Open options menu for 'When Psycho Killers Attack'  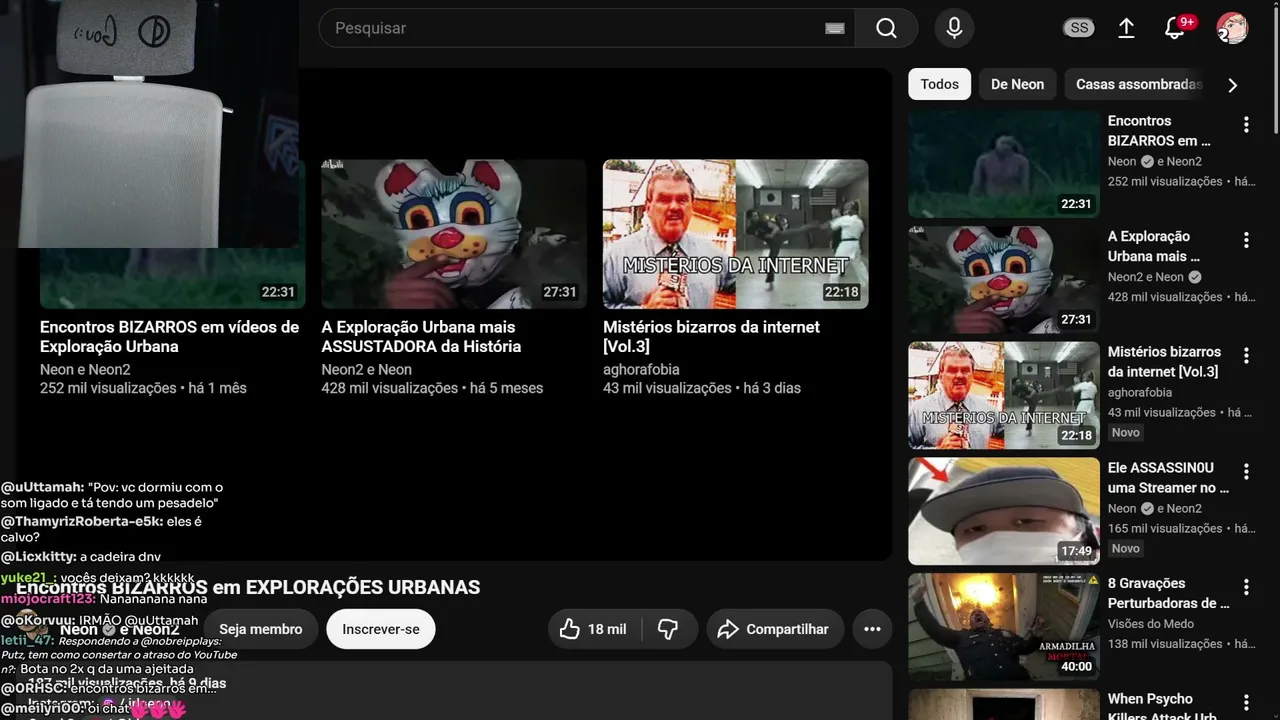(x=1246, y=702)
